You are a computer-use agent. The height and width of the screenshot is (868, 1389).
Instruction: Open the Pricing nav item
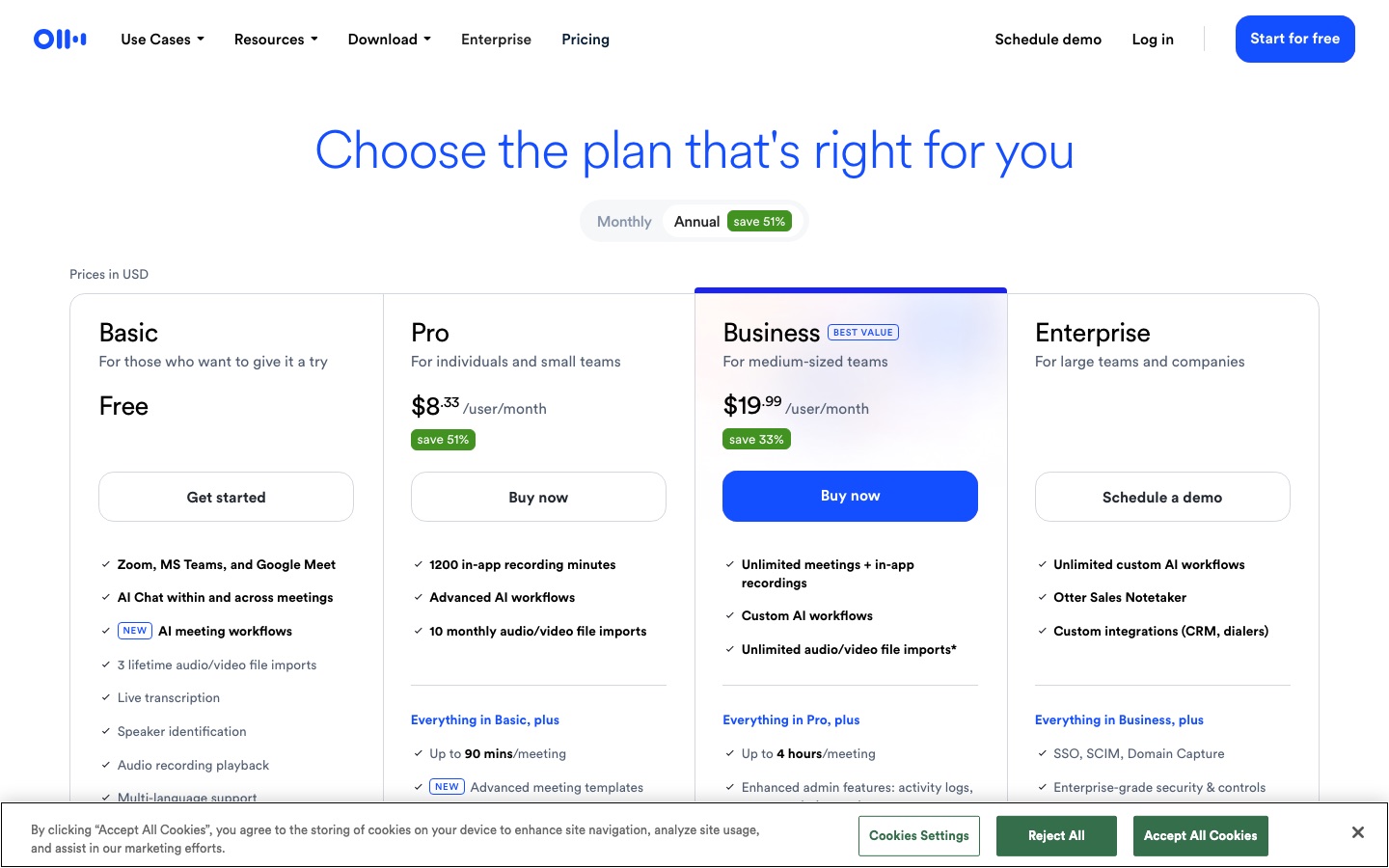pos(586,40)
